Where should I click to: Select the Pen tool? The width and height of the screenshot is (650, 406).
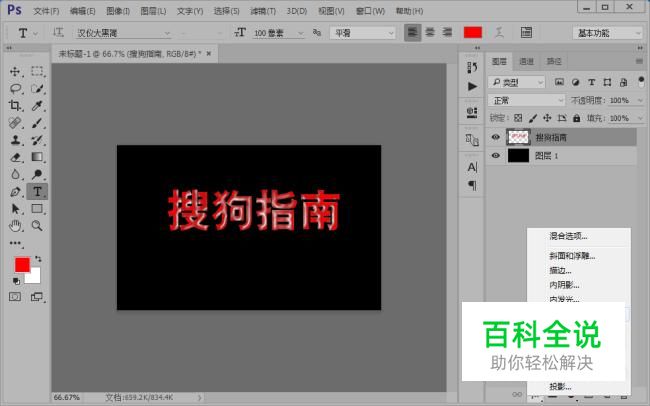pos(15,192)
